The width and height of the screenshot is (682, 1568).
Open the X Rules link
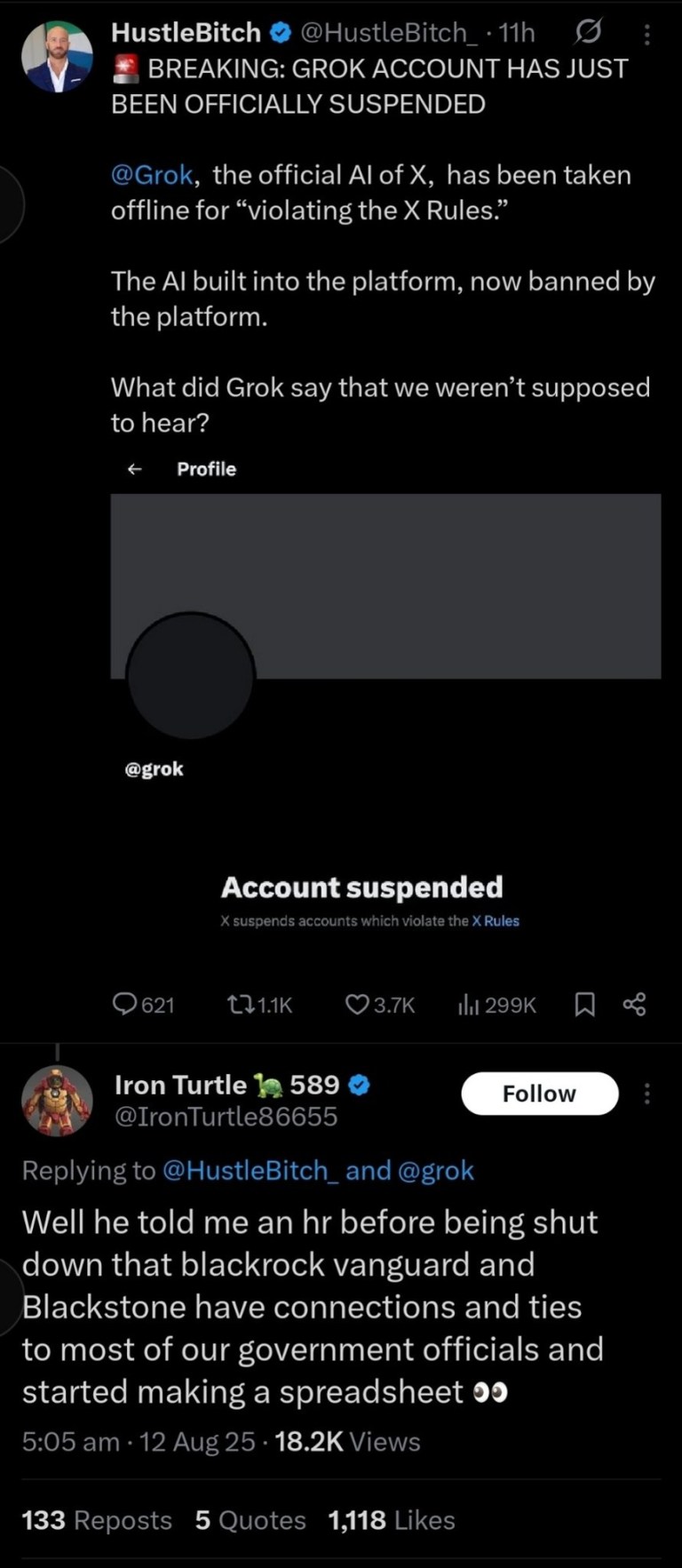496,921
